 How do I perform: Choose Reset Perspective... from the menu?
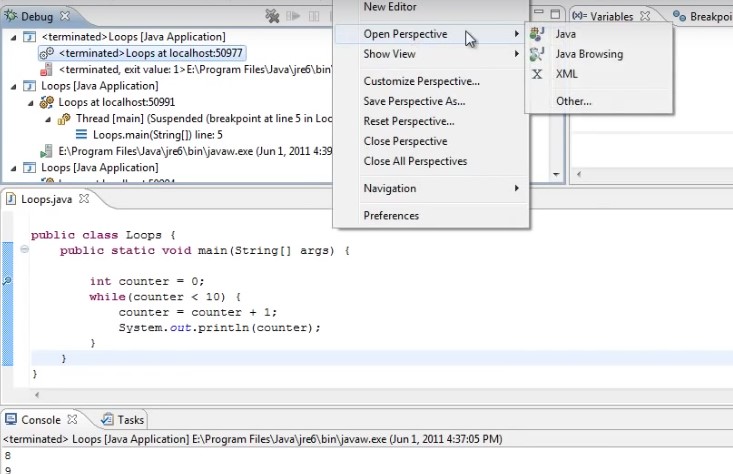[x=408, y=121]
